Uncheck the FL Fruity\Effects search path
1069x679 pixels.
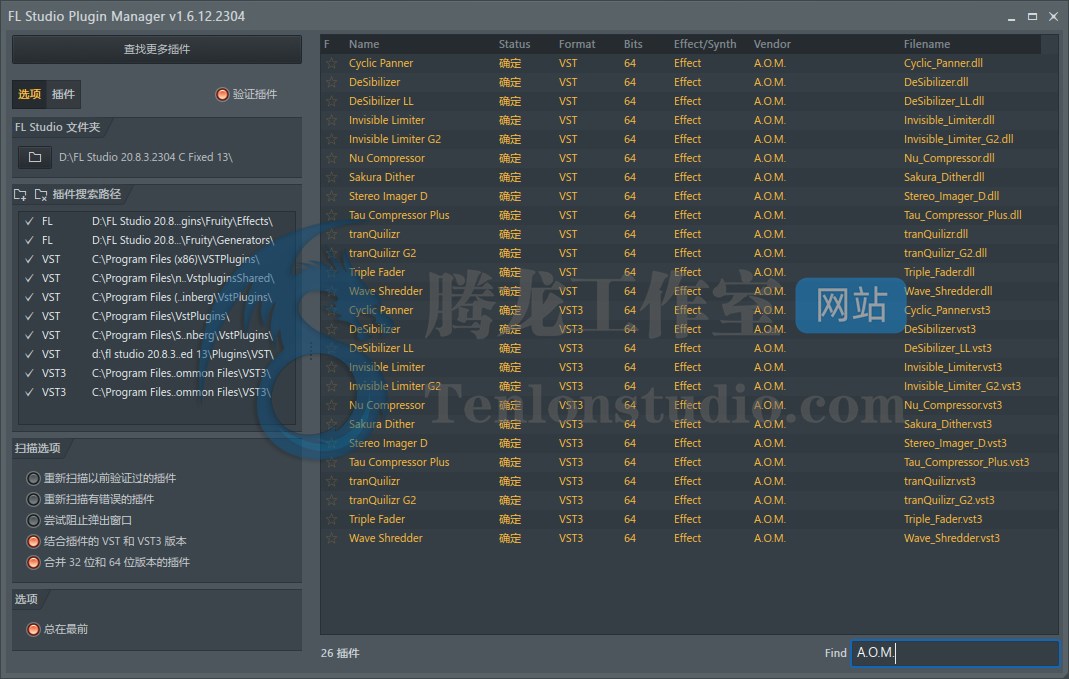(29, 222)
